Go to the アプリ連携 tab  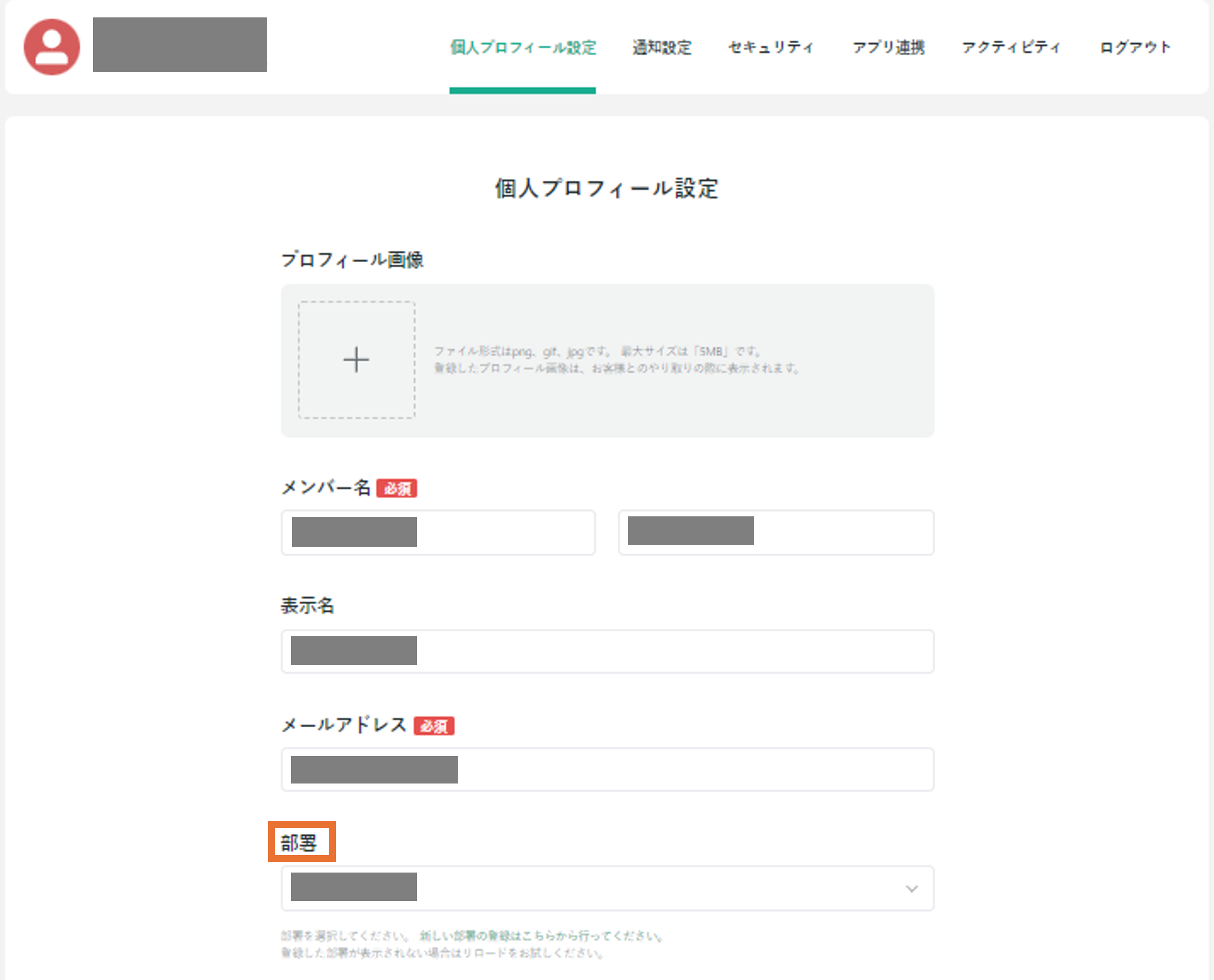coord(888,47)
